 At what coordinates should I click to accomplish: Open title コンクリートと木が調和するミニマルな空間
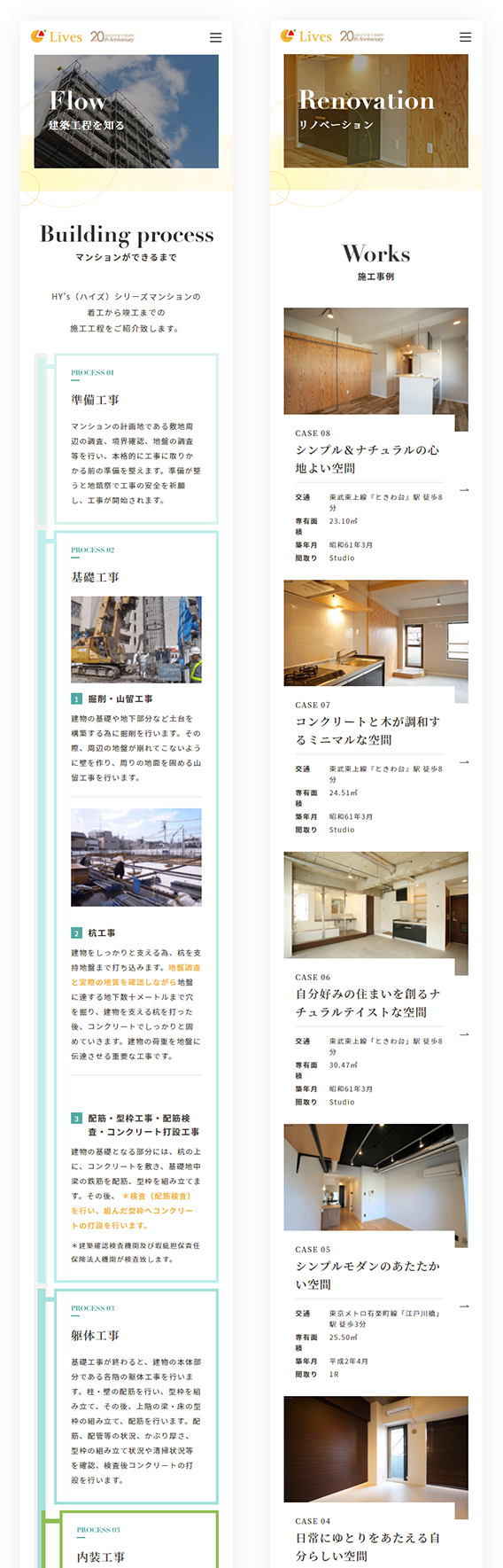click(367, 731)
